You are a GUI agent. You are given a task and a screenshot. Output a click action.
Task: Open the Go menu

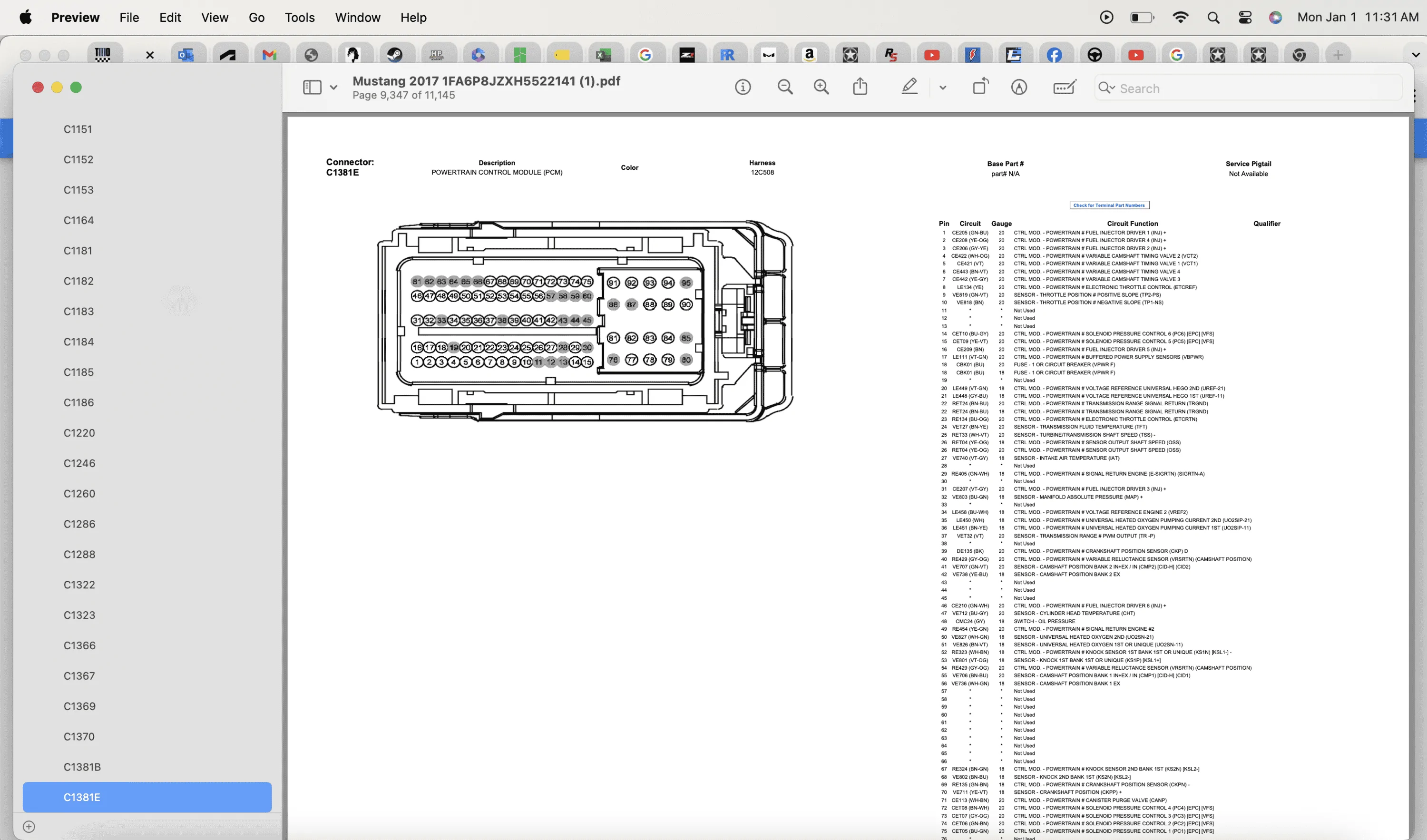click(256, 18)
